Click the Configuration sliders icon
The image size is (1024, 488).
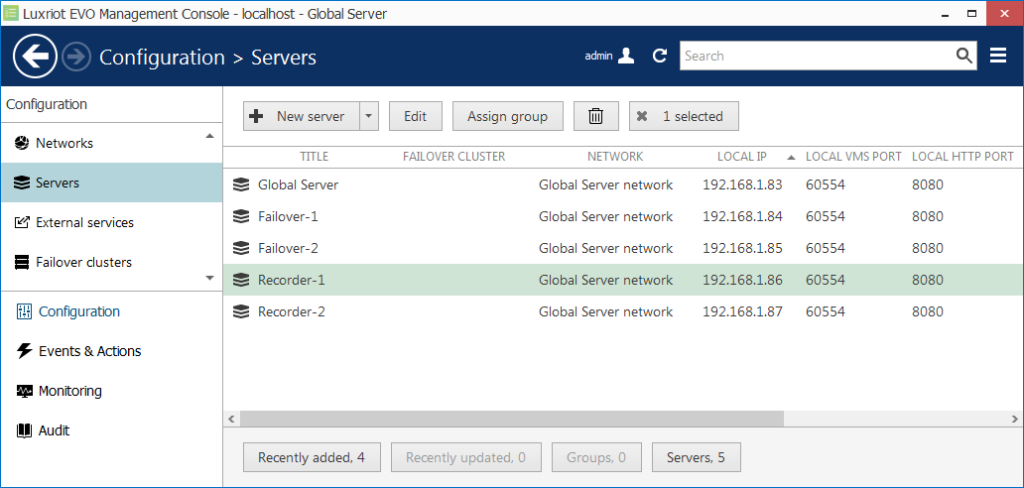point(24,312)
